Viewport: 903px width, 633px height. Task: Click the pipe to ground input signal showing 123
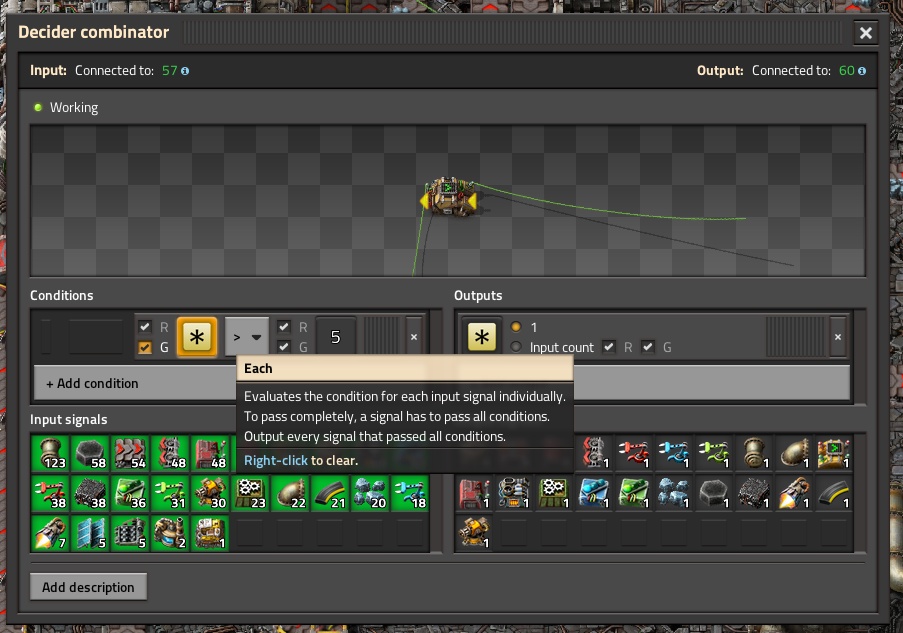(50, 453)
